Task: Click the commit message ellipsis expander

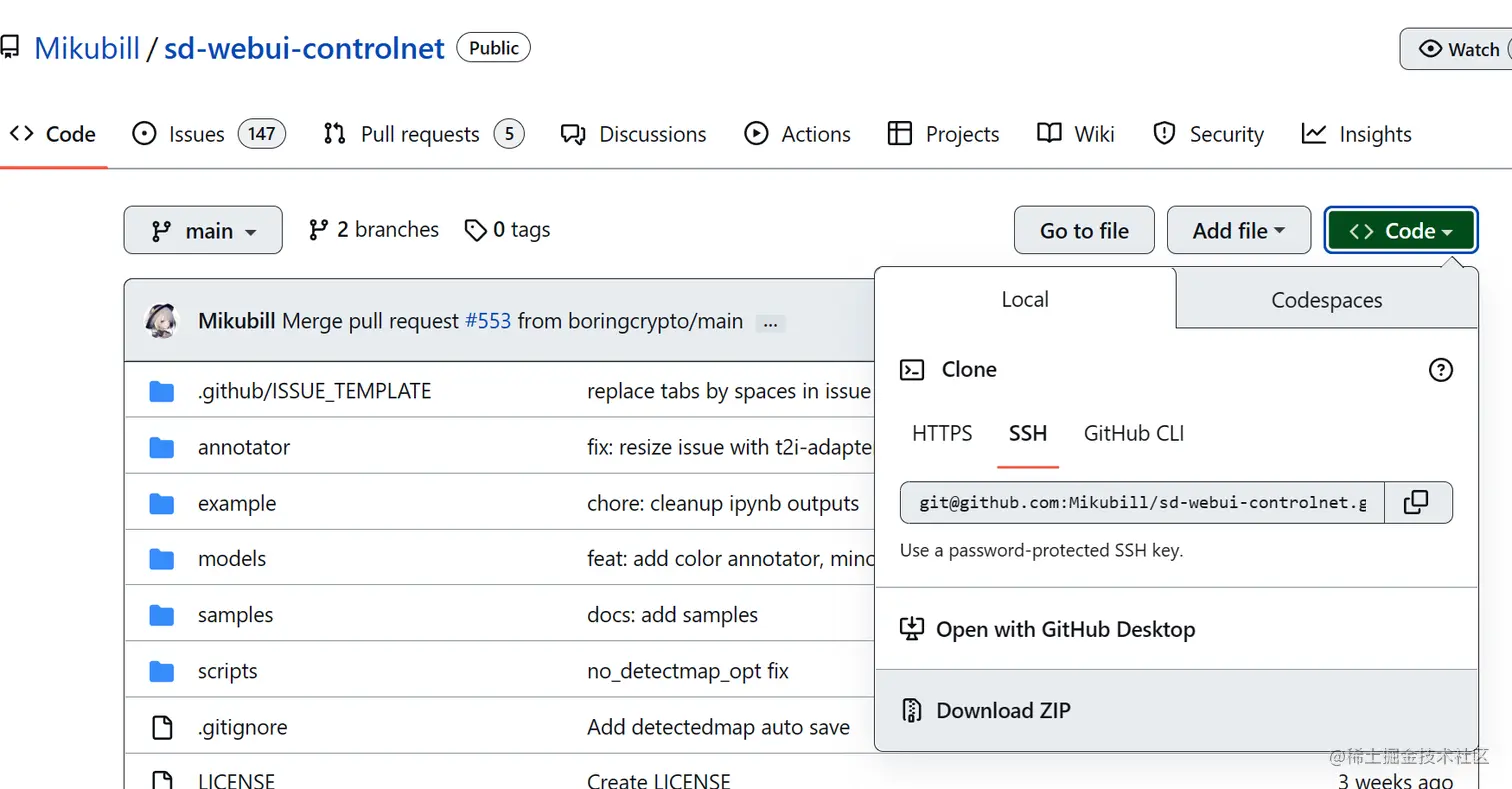Action: coord(770,323)
